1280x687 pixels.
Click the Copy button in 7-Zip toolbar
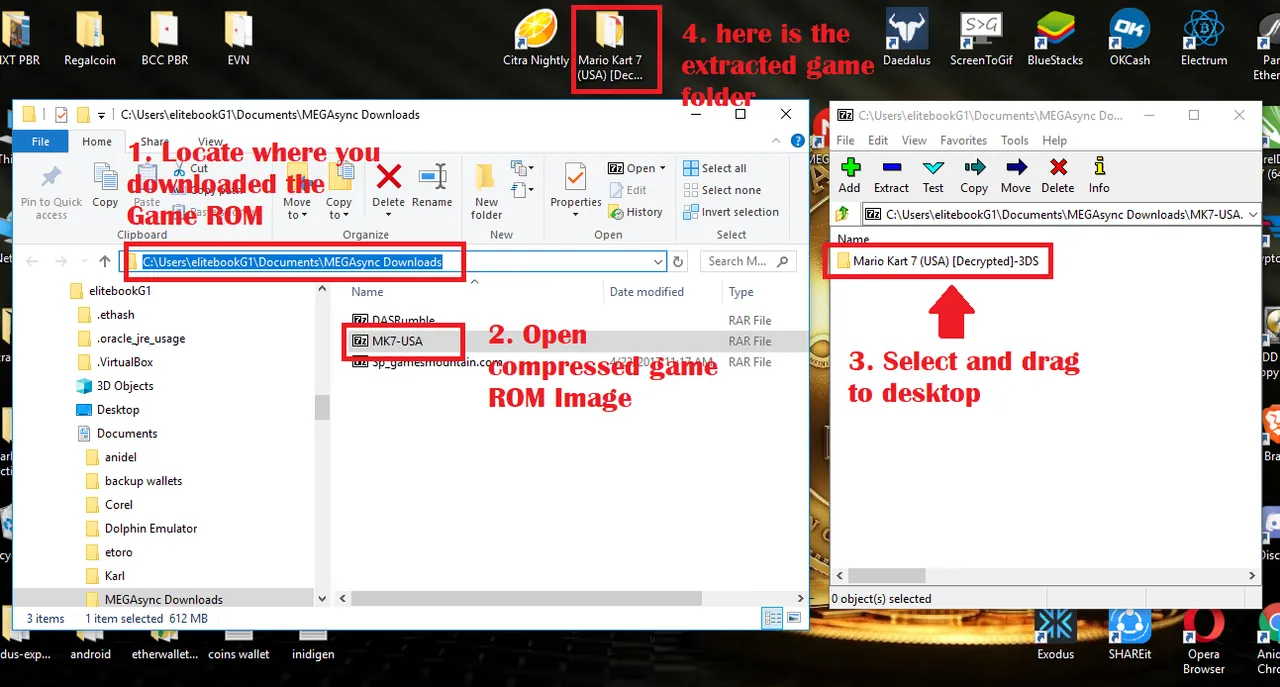coord(974,175)
